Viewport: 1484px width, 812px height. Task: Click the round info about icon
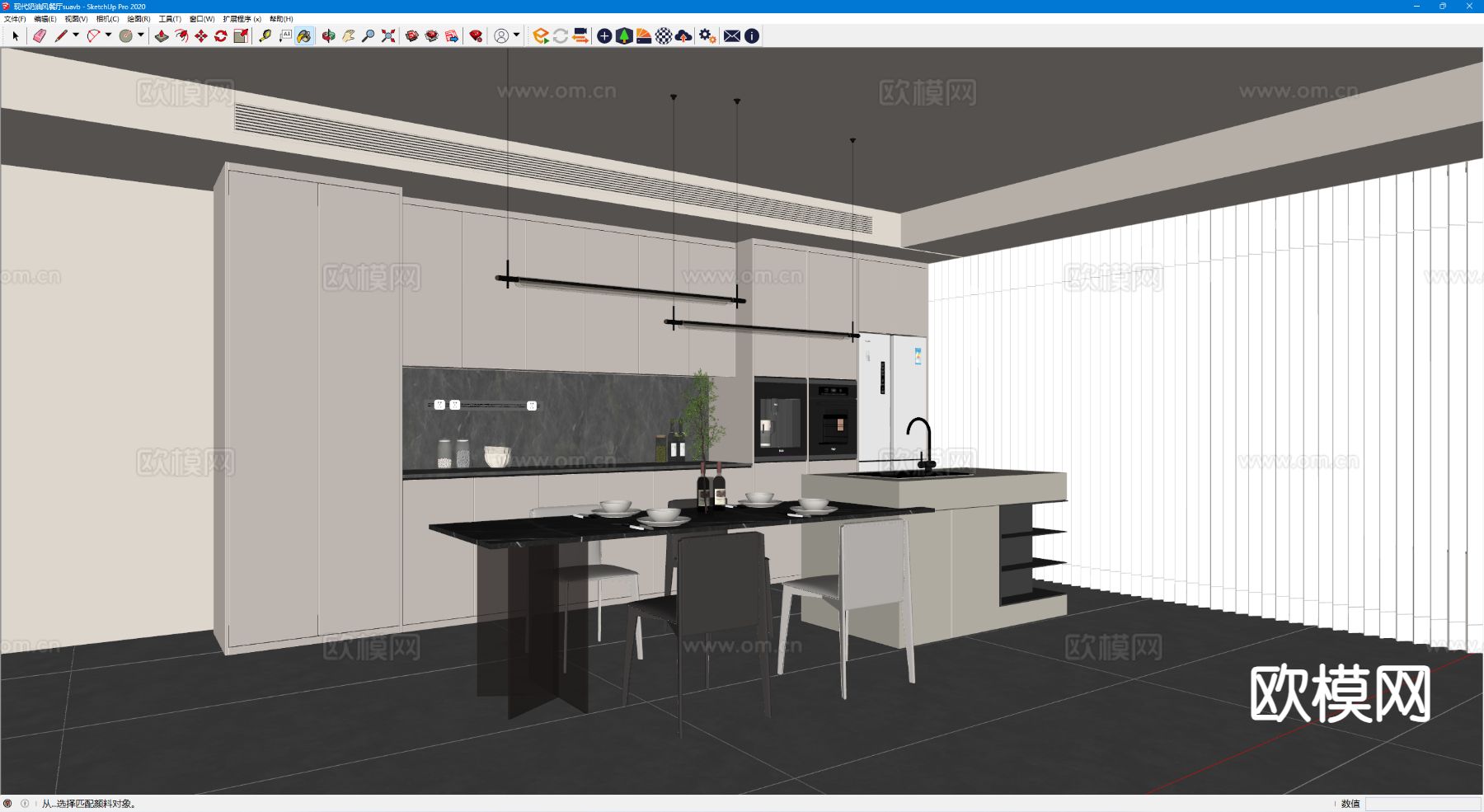(752, 36)
